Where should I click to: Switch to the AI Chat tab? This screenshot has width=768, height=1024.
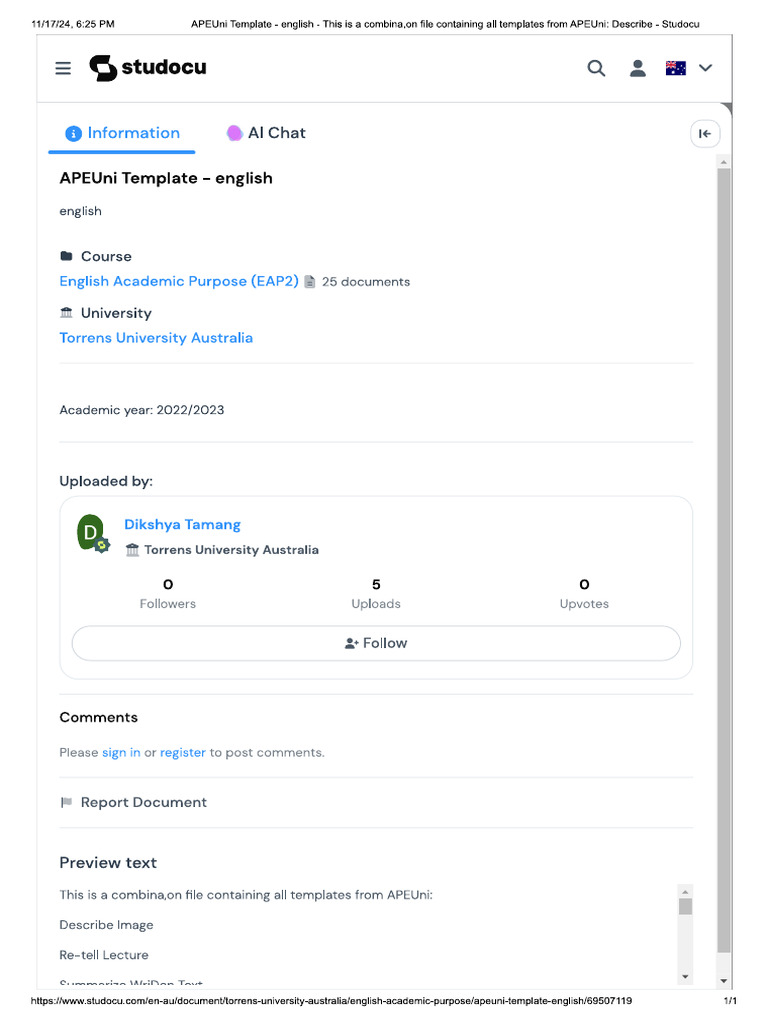(x=266, y=133)
